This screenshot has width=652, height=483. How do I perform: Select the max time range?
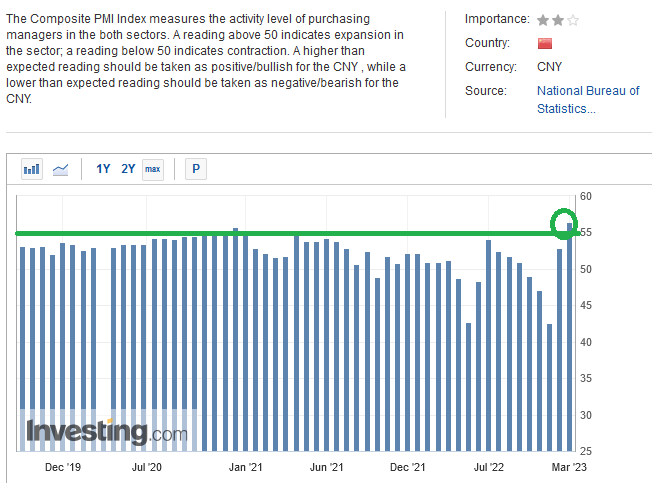(153, 169)
